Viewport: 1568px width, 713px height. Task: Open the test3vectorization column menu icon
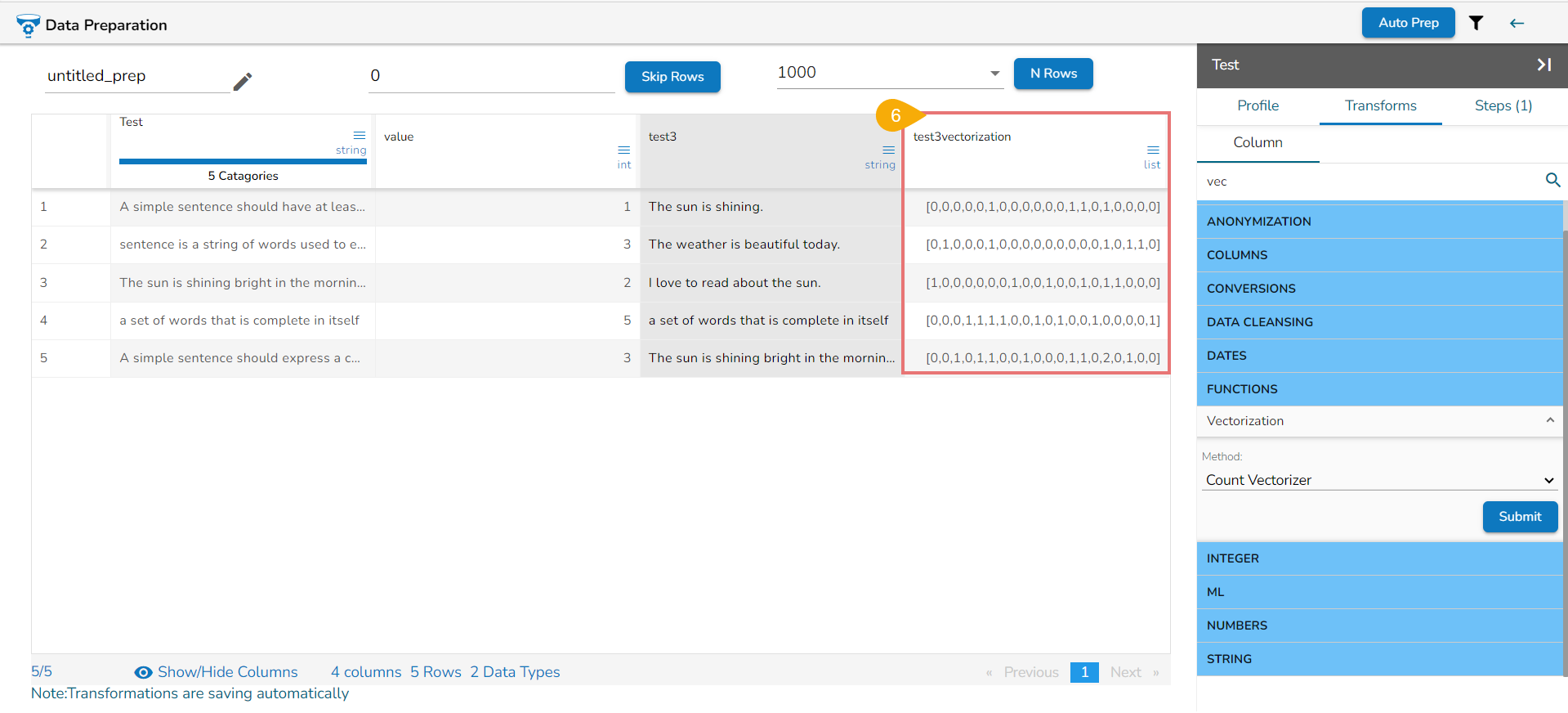(1153, 150)
